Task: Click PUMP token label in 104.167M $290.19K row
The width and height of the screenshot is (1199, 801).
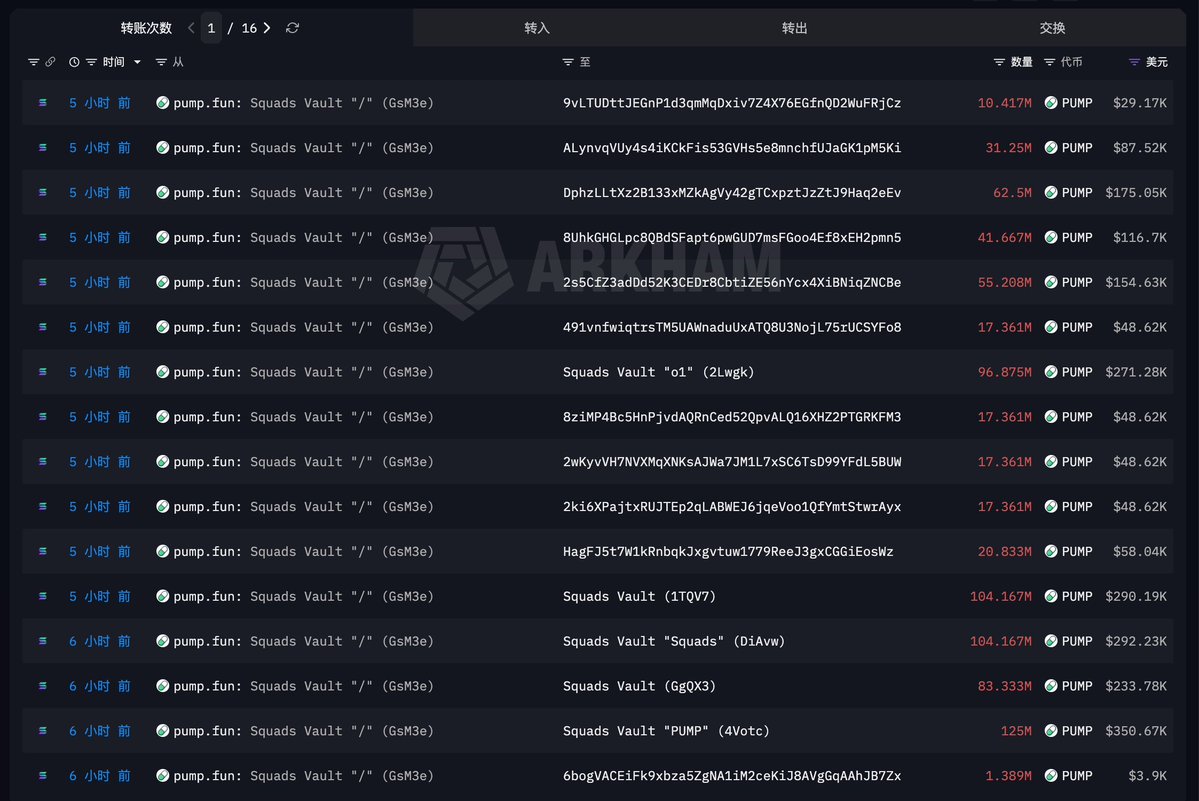Action: pyautogui.click(x=1077, y=596)
